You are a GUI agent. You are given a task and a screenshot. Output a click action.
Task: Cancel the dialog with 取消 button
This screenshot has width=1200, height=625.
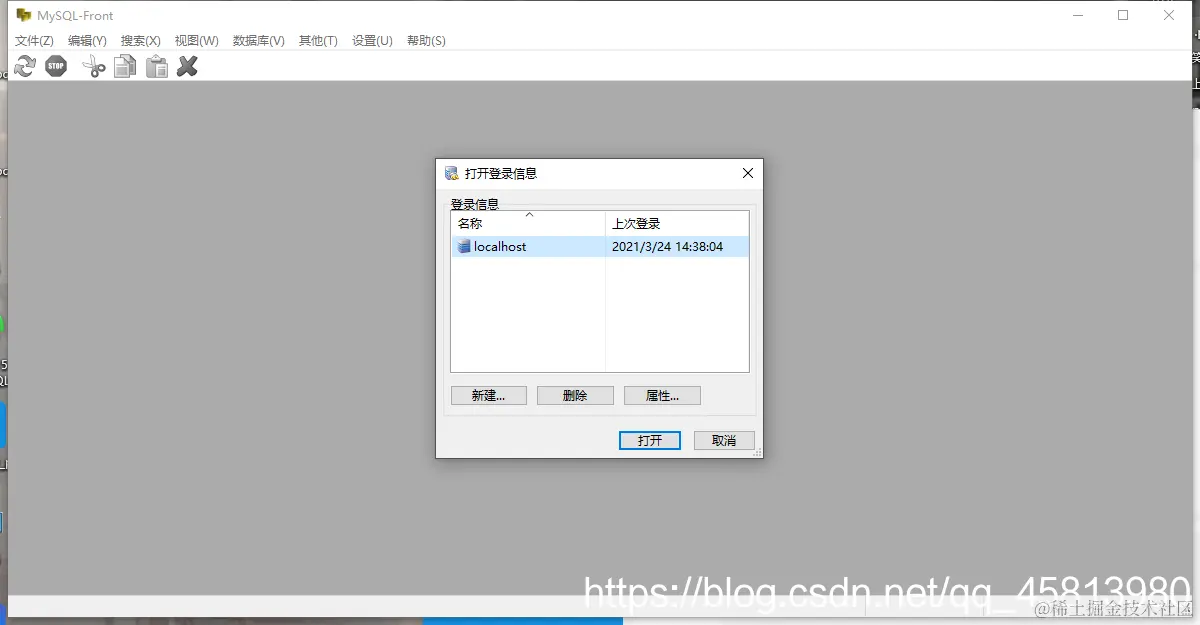point(723,440)
